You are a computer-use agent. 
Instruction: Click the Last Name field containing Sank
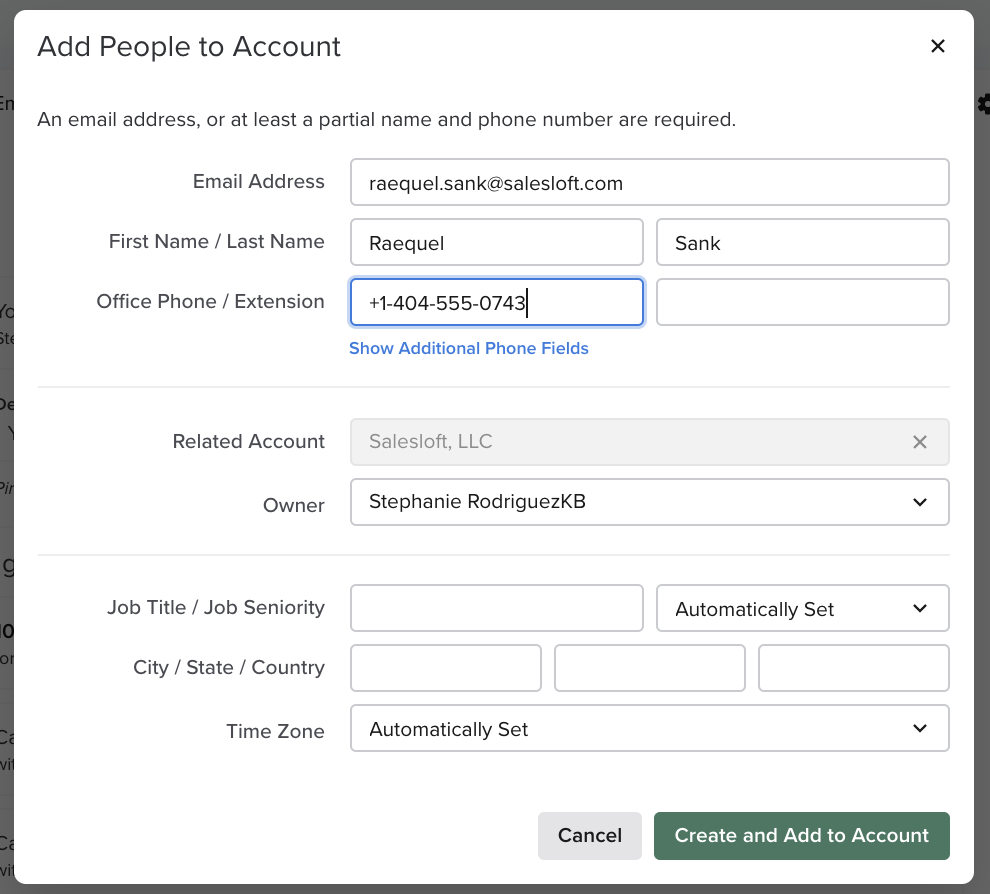click(x=802, y=242)
